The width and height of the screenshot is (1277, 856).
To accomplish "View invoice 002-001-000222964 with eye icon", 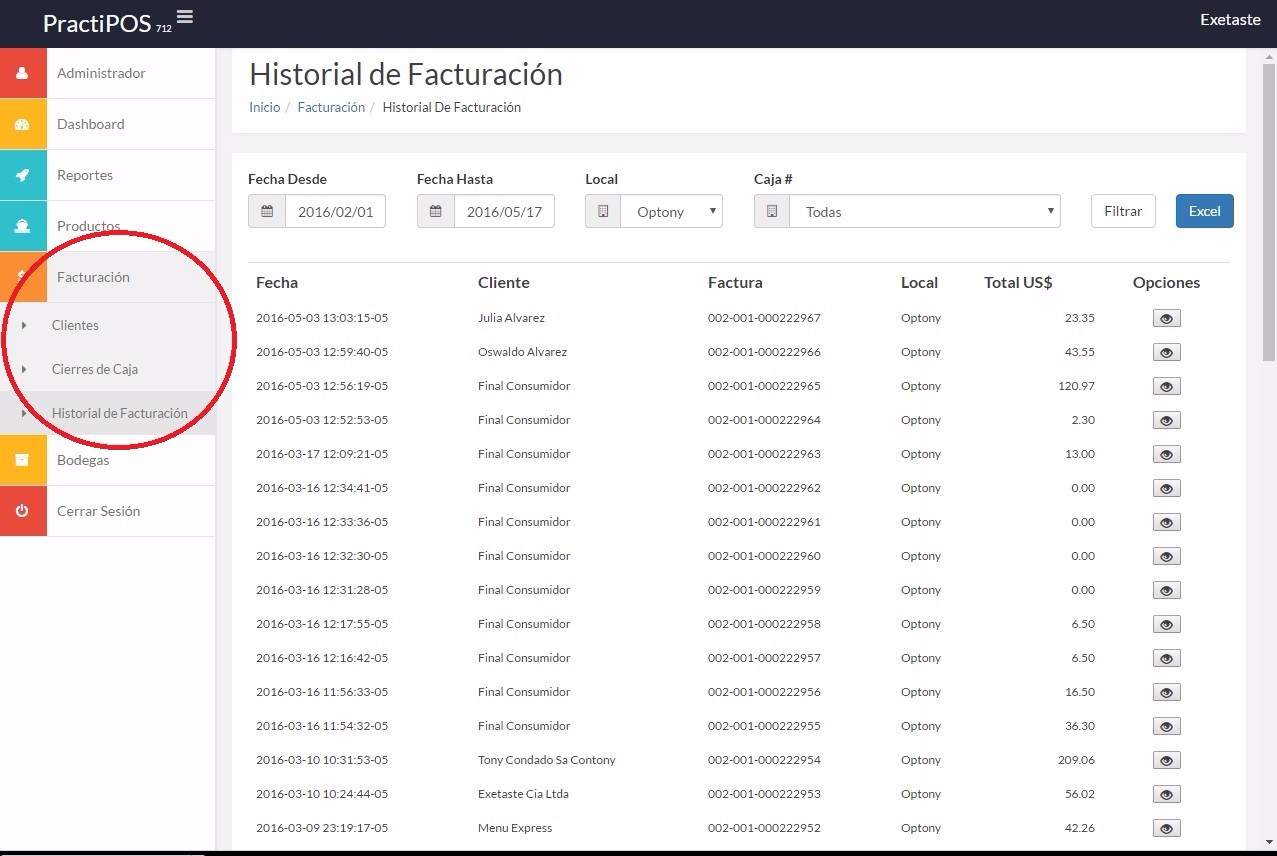I will click(x=1166, y=420).
